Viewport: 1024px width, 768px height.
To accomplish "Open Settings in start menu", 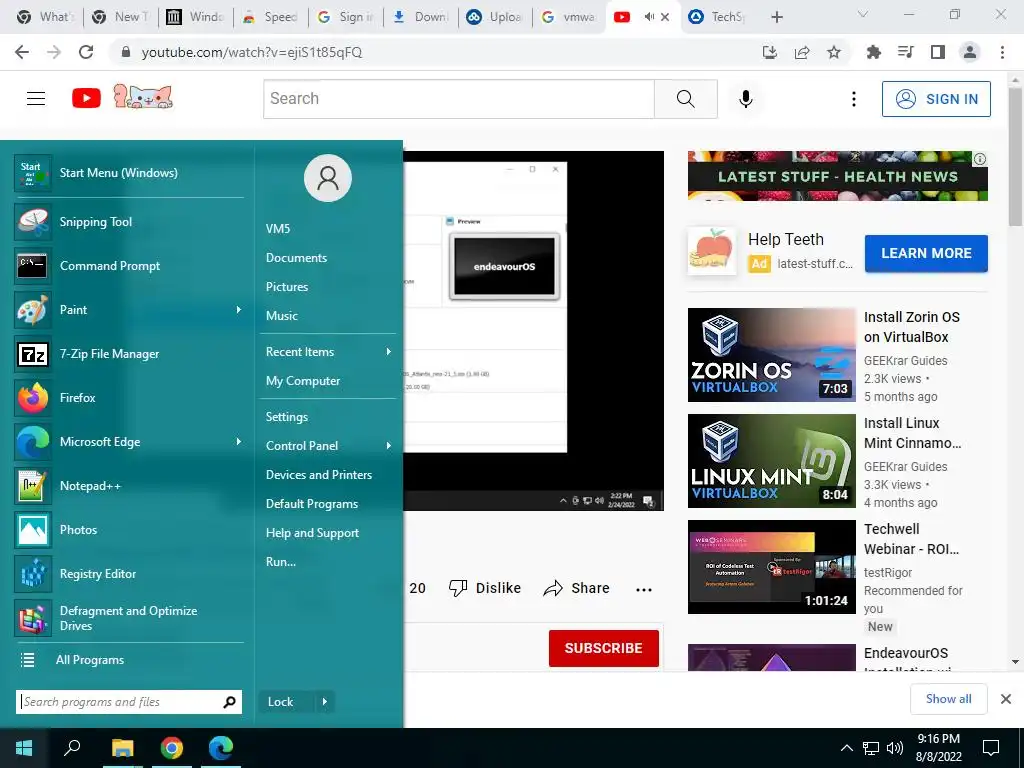I will point(287,417).
